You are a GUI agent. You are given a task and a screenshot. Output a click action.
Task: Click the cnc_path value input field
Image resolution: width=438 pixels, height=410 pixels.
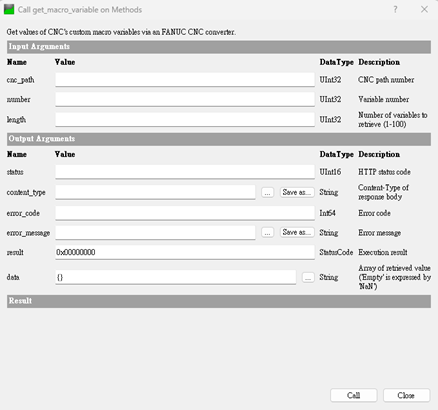click(185, 80)
